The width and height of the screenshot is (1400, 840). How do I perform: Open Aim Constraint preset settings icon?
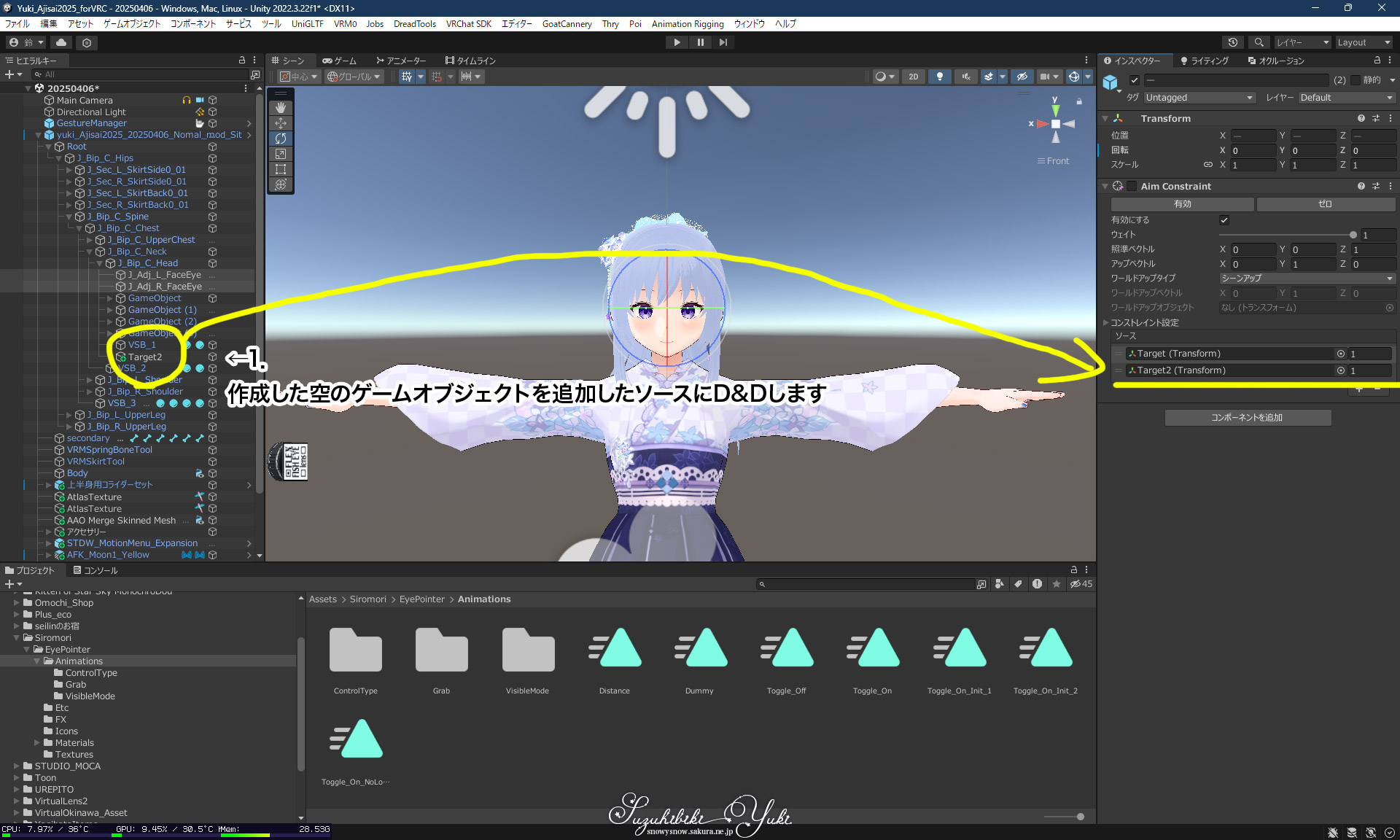tap(1376, 186)
